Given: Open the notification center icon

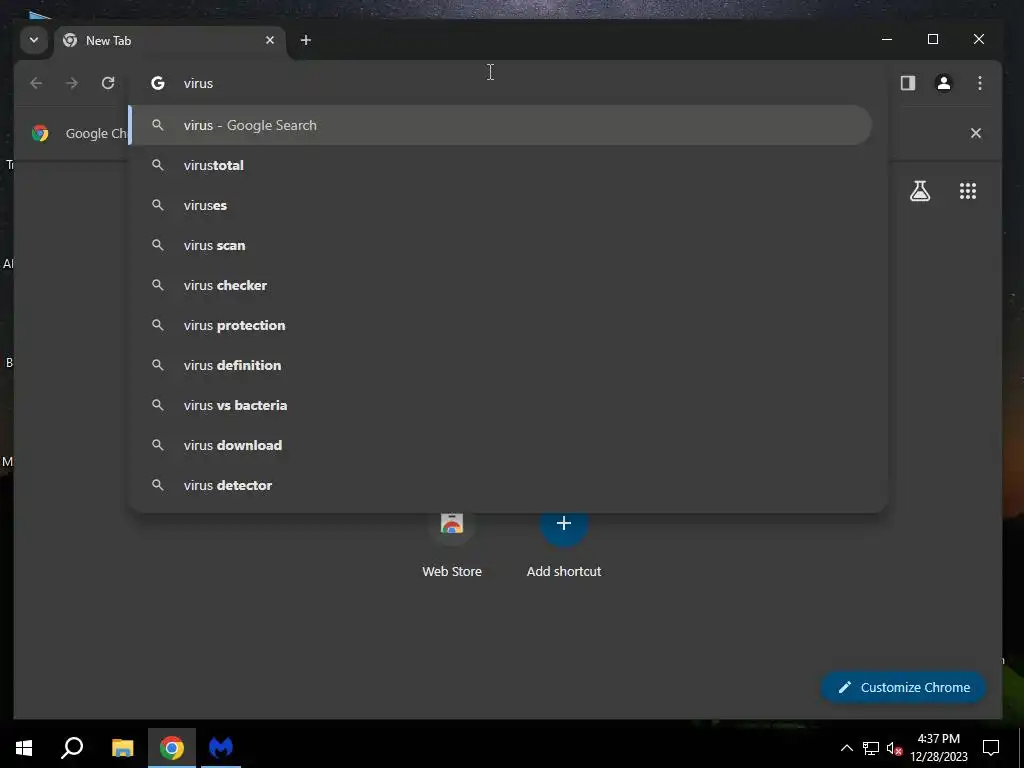Looking at the screenshot, I should pos(991,748).
